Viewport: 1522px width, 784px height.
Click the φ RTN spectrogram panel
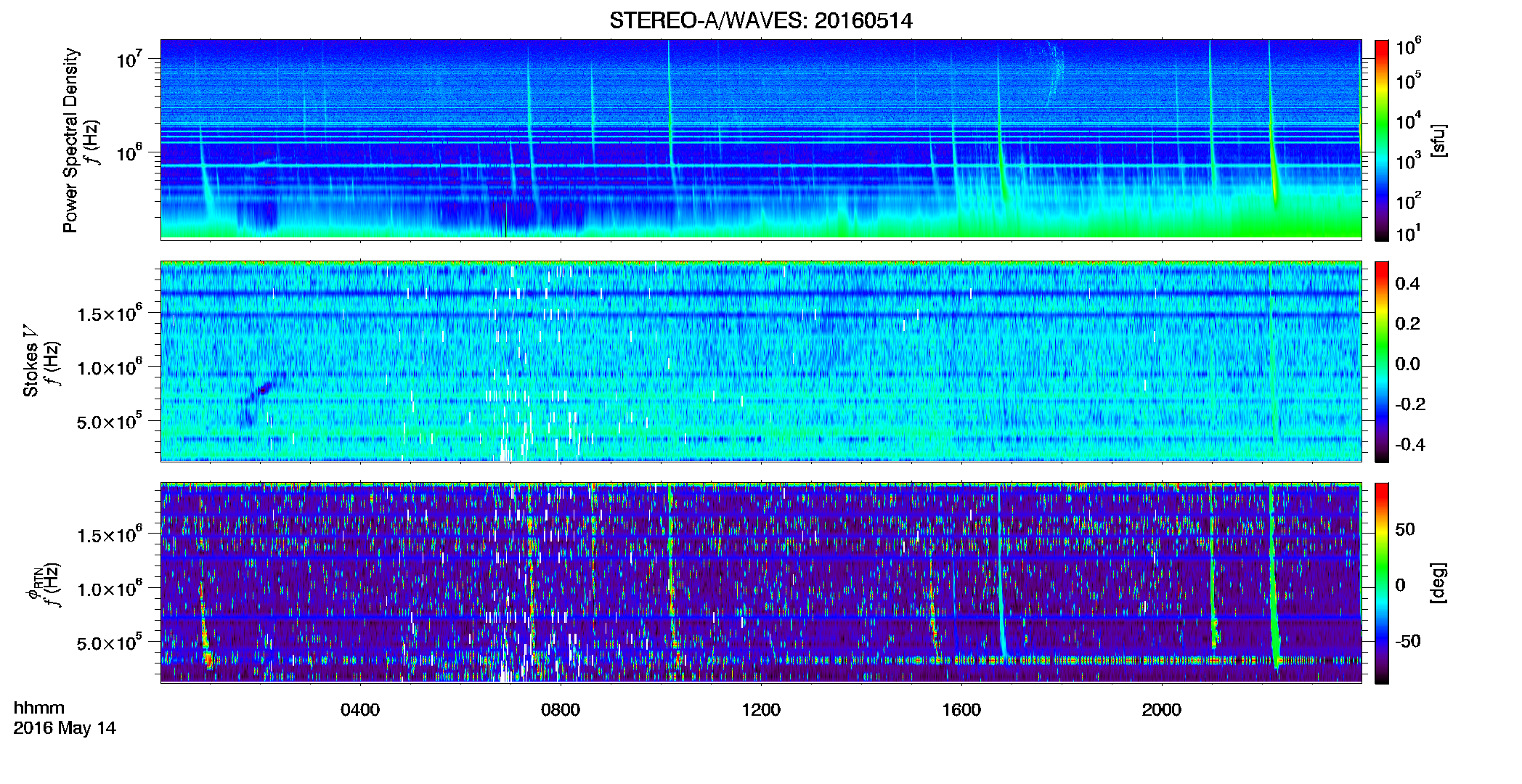tap(761, 583)
